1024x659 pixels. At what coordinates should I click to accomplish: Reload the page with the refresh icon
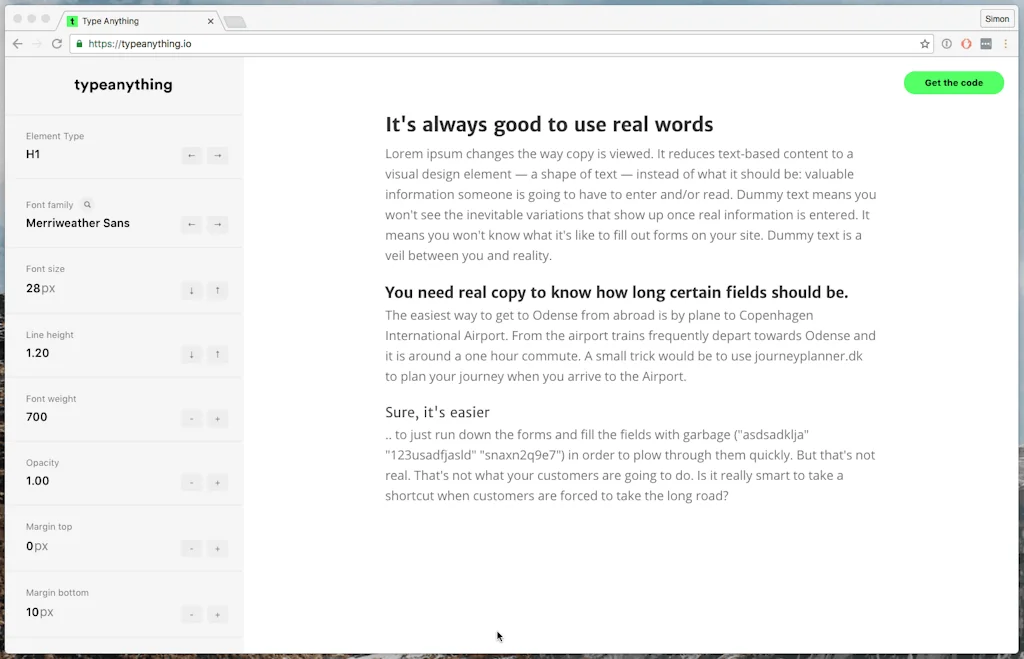[x=58, y=43]
